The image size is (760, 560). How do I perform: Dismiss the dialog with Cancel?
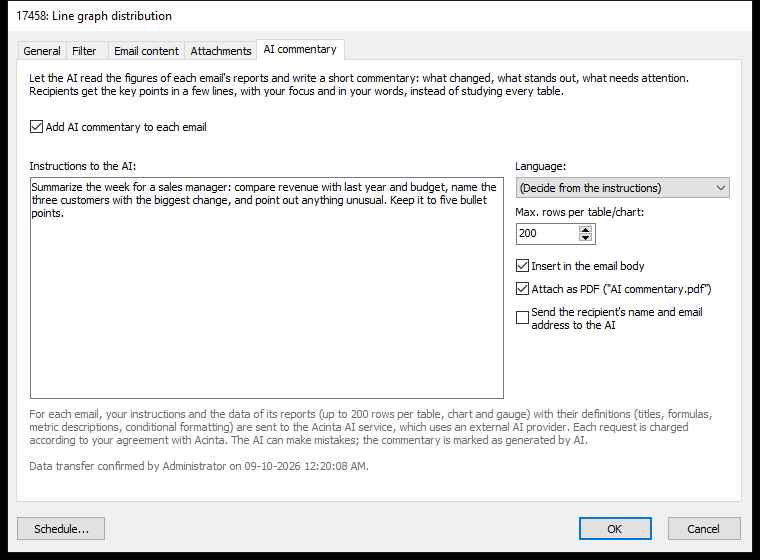click(704, 528)
